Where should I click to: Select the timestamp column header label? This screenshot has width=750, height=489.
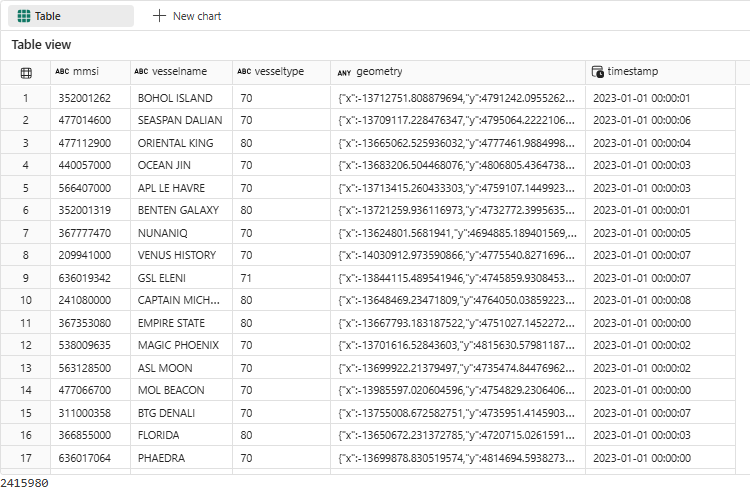tap(633, 72)
